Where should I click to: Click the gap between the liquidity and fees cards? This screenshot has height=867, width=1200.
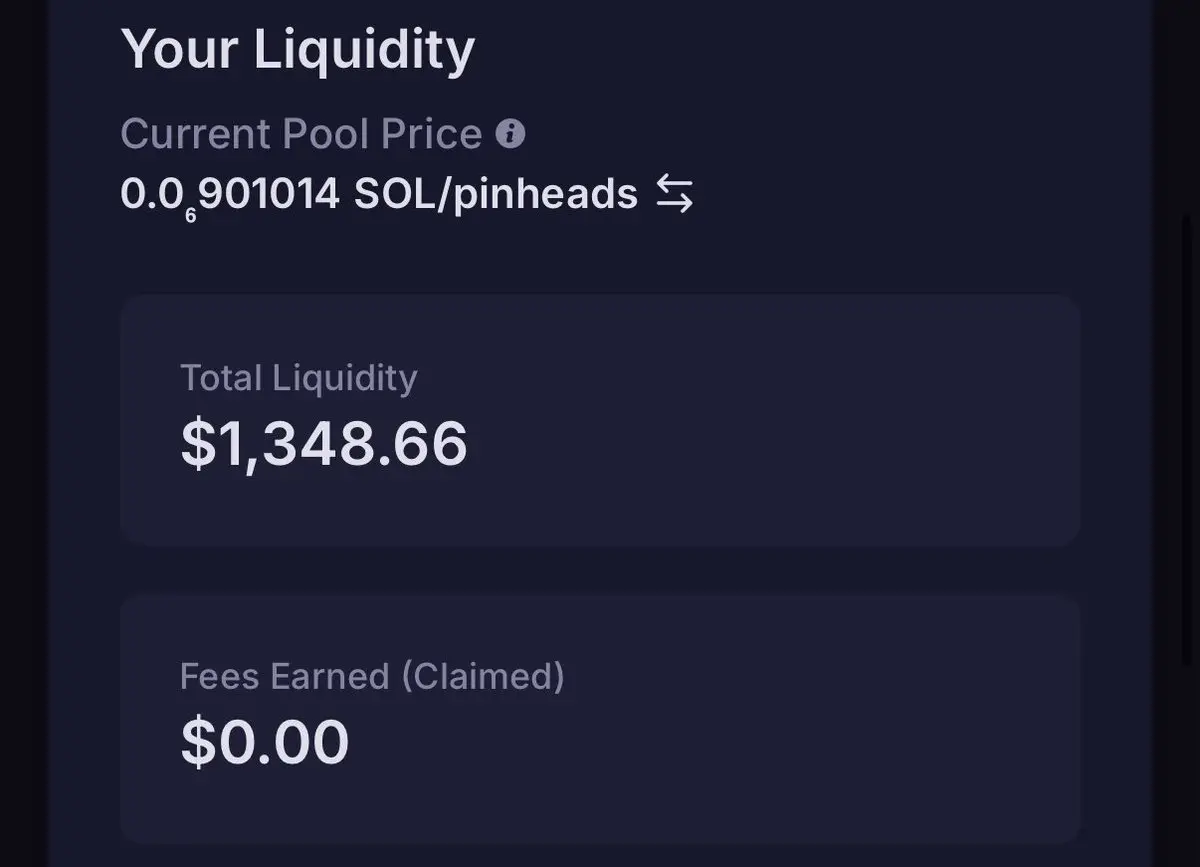pyautogui.click(x=600, y=571)
